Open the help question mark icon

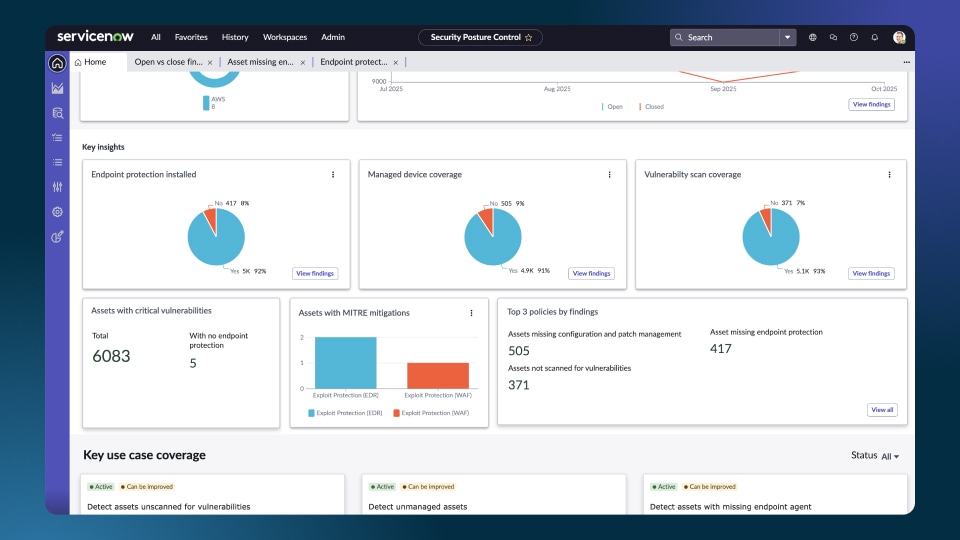pos(853,37)
